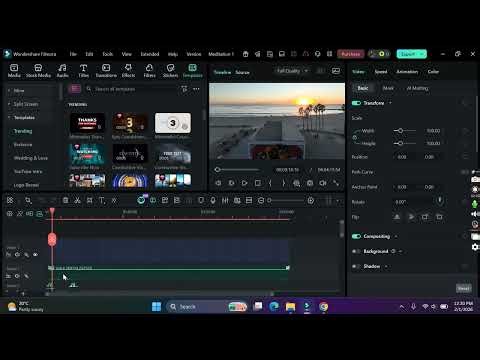Switch to the Animation tab
The height and width of the screenshot is (360, 480).
[x=407, y=72]
